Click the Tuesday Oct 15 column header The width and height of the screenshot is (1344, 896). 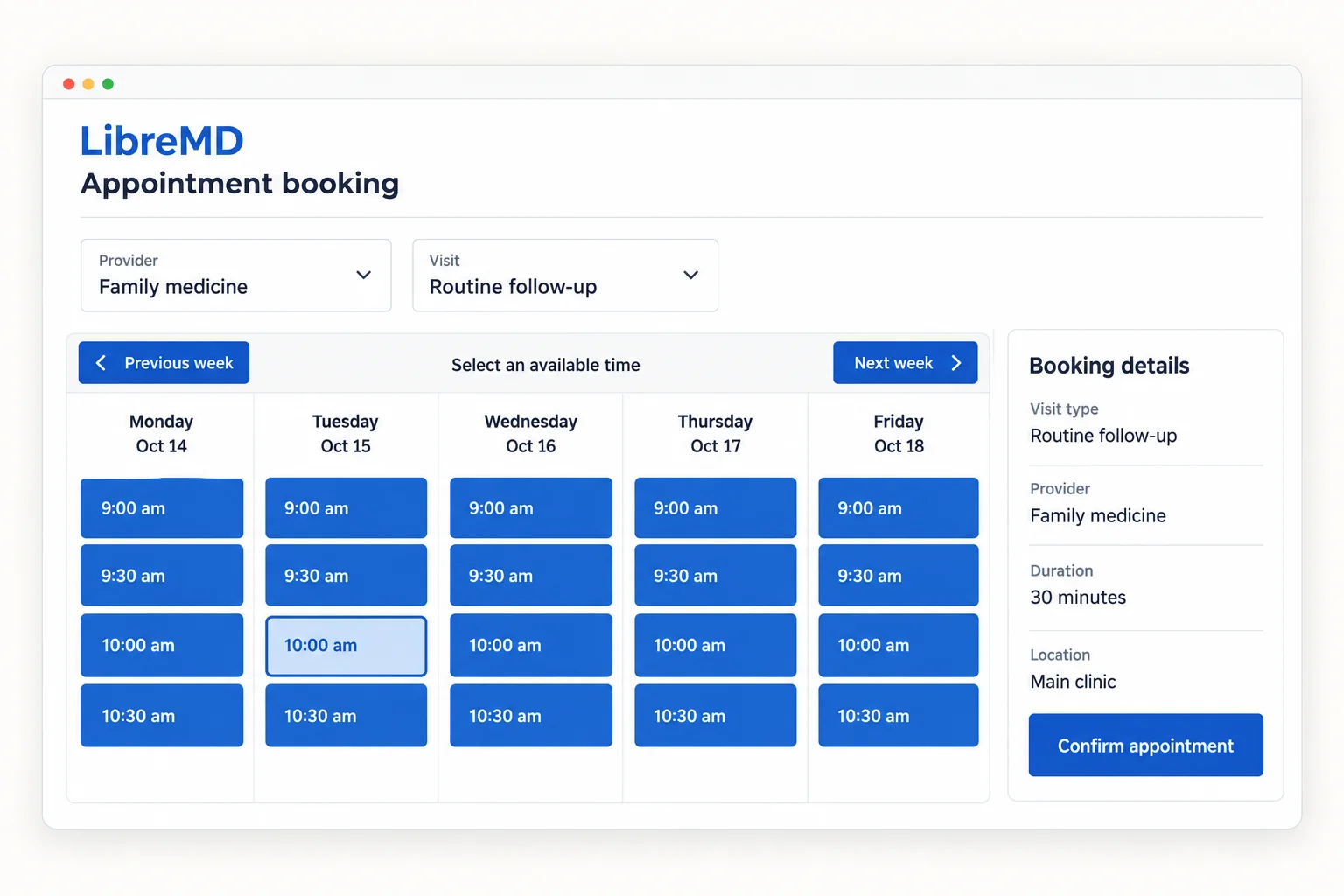[x=346, y=434]
